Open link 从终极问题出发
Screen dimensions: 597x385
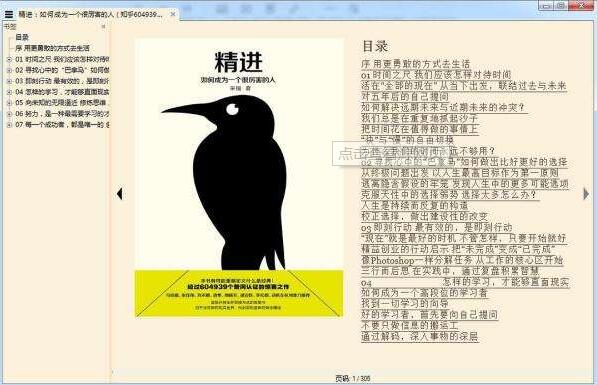click(x=460, y=173)
